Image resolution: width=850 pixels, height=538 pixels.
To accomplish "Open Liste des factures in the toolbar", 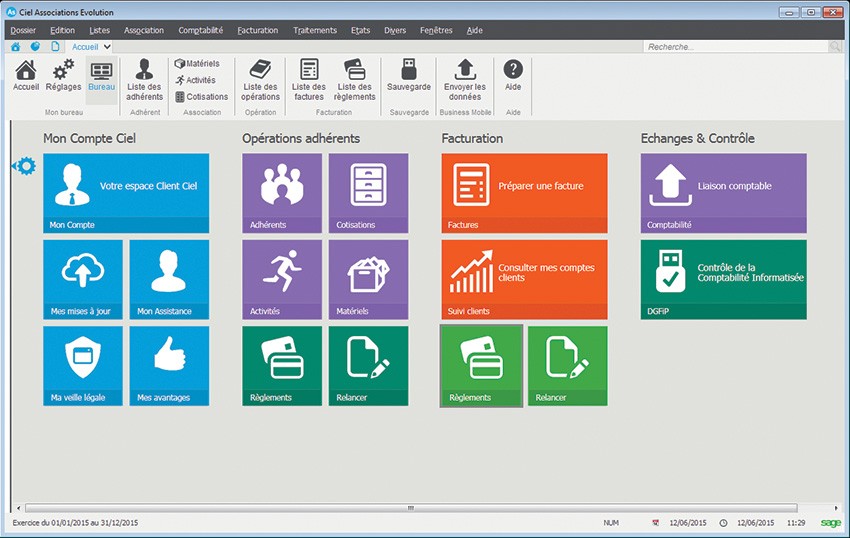I will pos(308,79).
